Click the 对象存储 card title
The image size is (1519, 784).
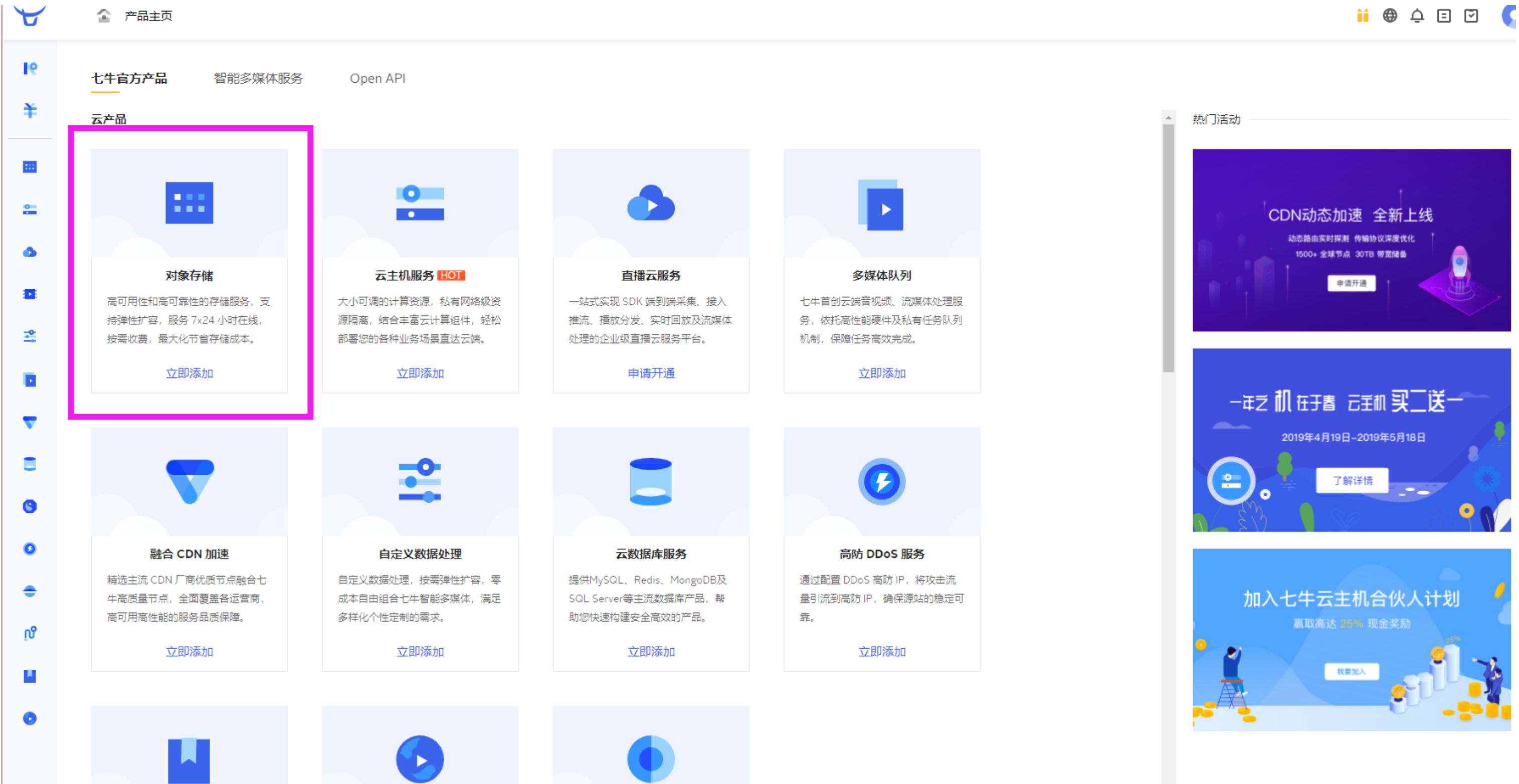(x=189, y=275)
